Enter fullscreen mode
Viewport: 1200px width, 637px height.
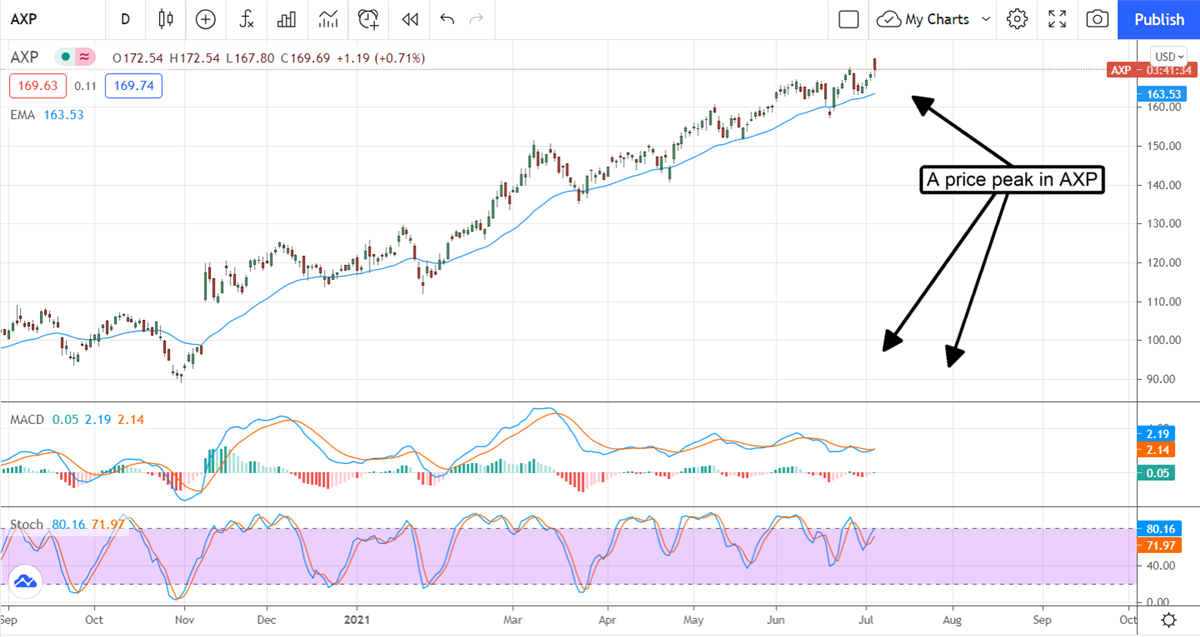pos(1057,19)
